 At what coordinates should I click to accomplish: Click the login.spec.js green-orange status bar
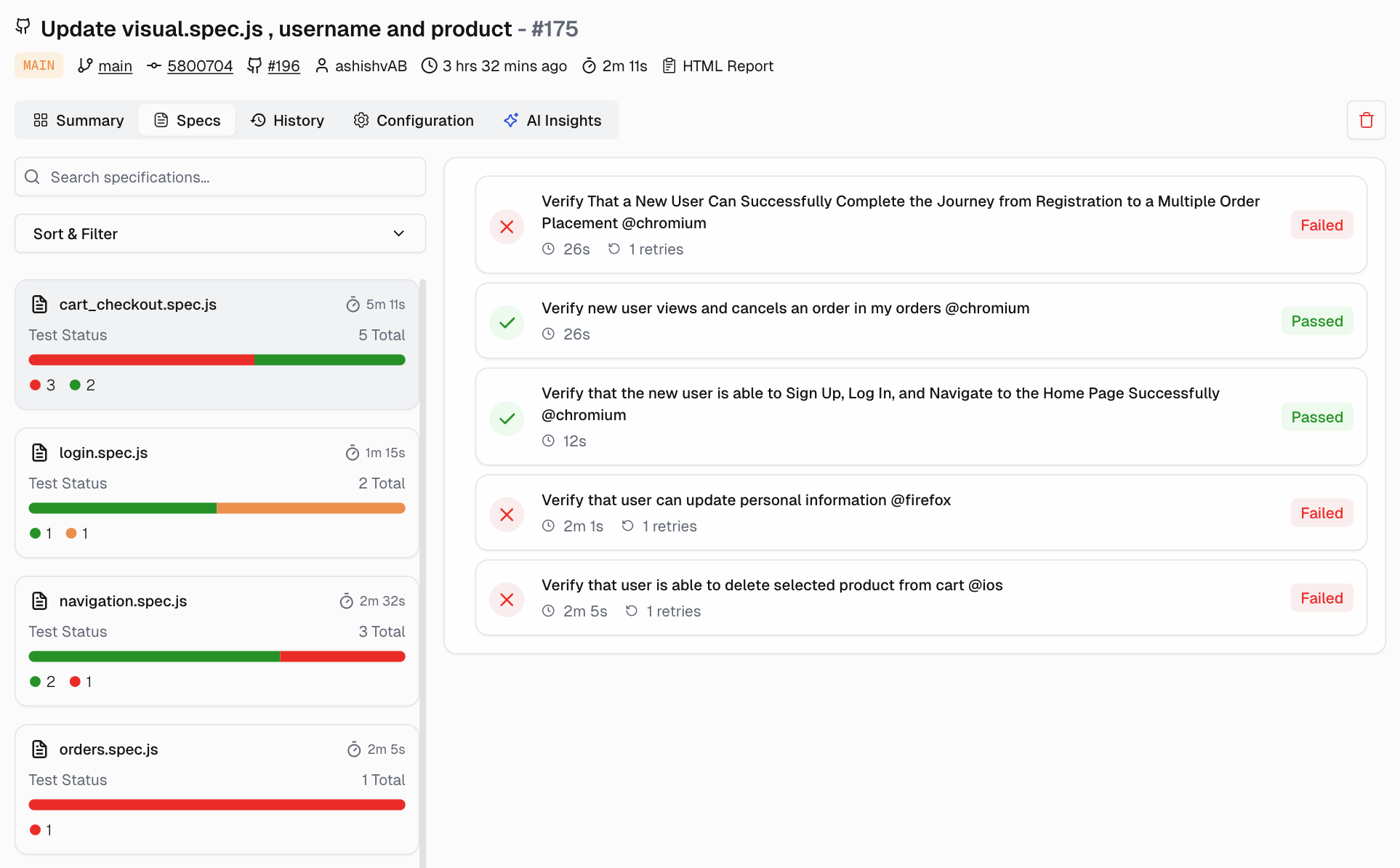[x=217, y=508]
